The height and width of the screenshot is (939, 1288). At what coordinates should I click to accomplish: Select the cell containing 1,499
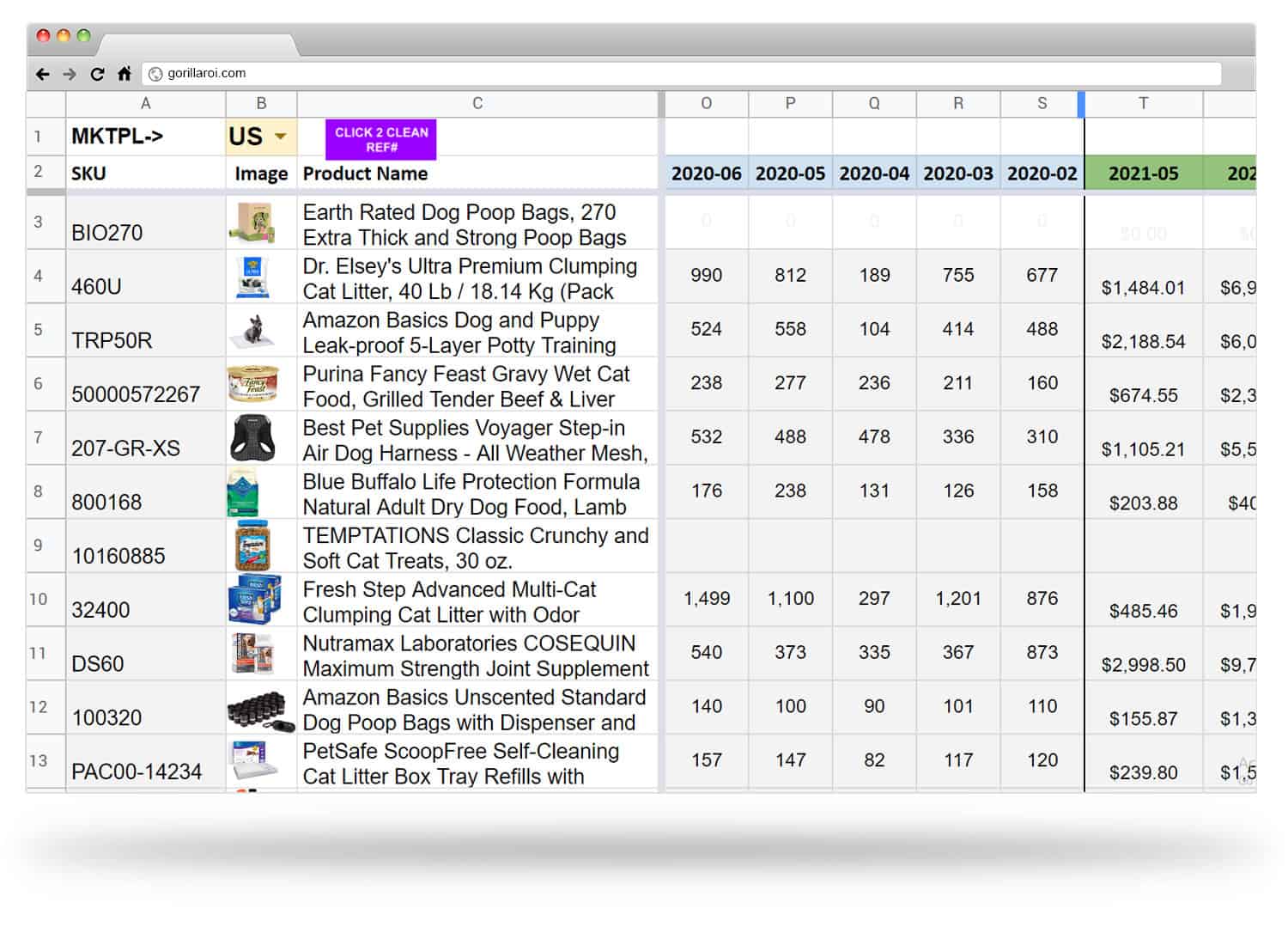pyautogui.click(x=705, y=599)
